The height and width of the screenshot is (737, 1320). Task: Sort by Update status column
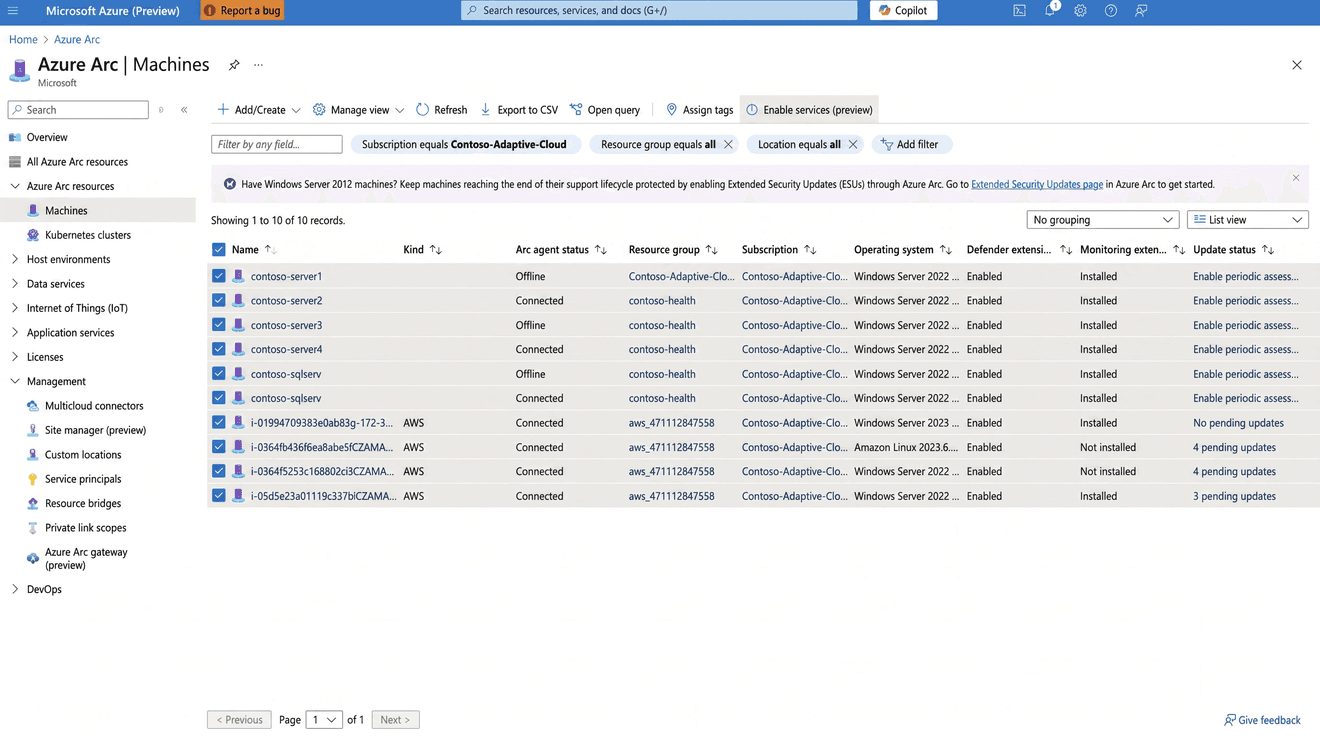coord(1268,250)
